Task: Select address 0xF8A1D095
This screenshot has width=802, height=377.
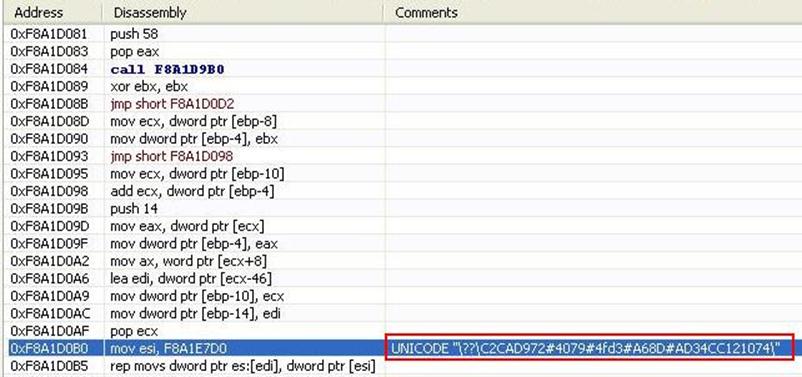Action: point(49,174)
